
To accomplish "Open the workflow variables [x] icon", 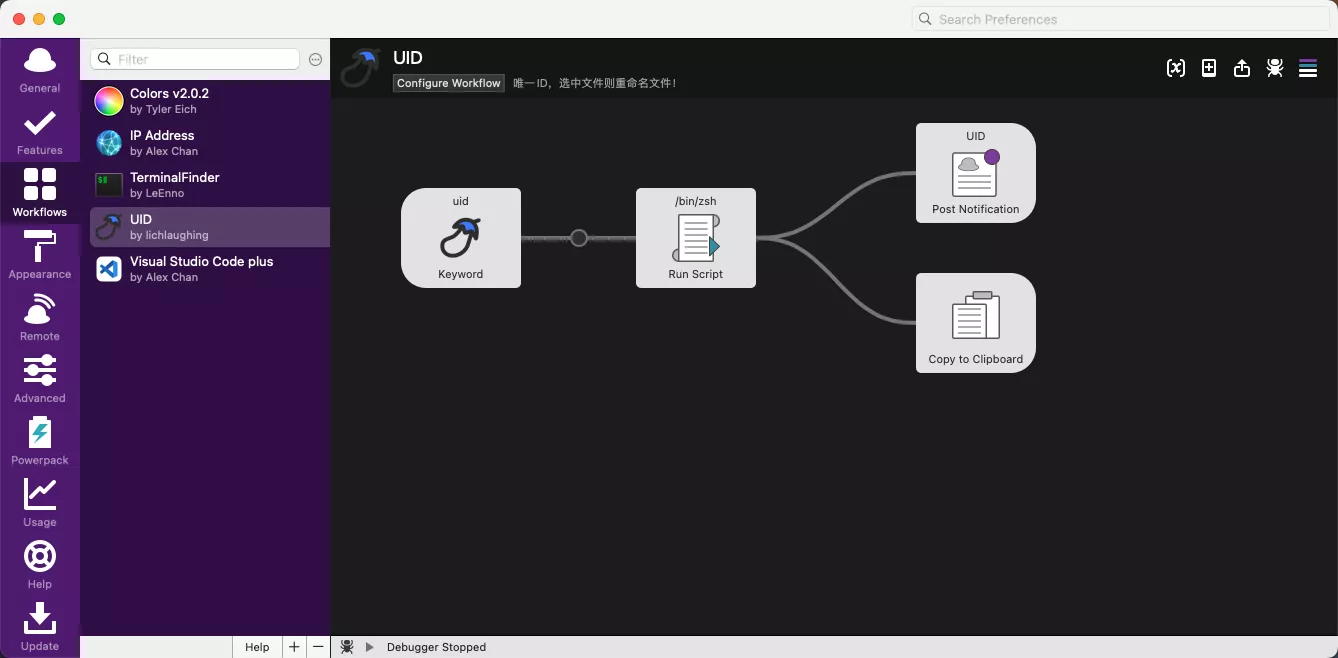I will (1176, 68).
